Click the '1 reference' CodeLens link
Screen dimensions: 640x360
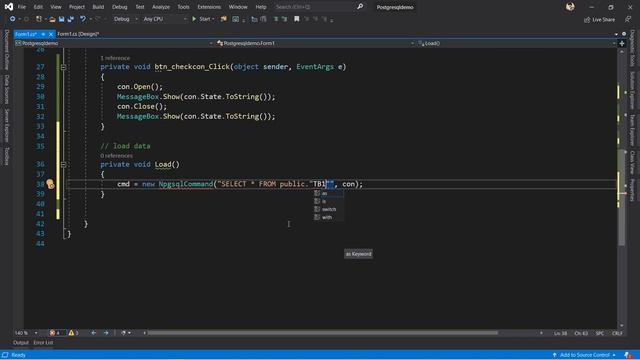point(115,58)
